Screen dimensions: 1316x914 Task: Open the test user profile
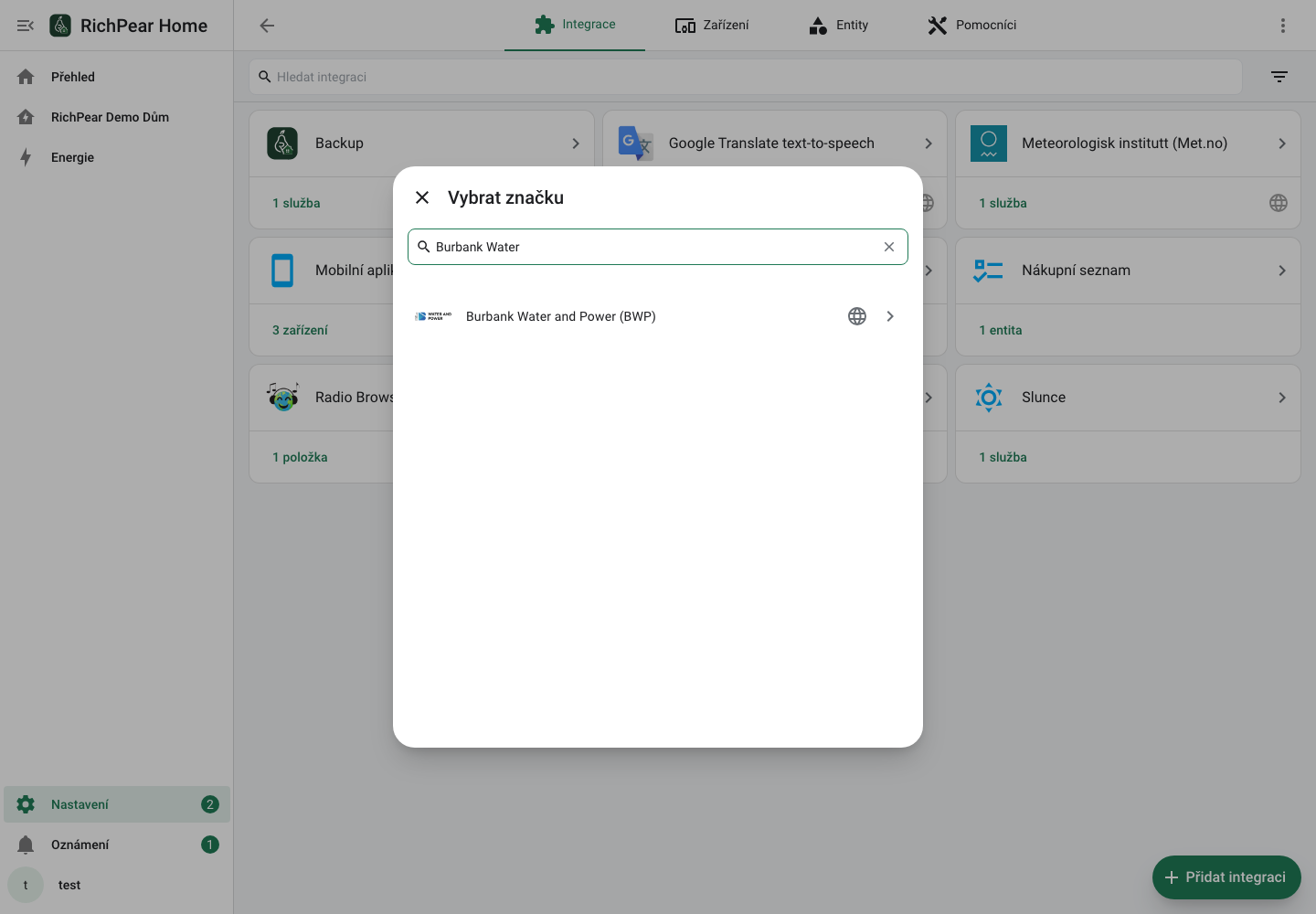click(117, 885)
